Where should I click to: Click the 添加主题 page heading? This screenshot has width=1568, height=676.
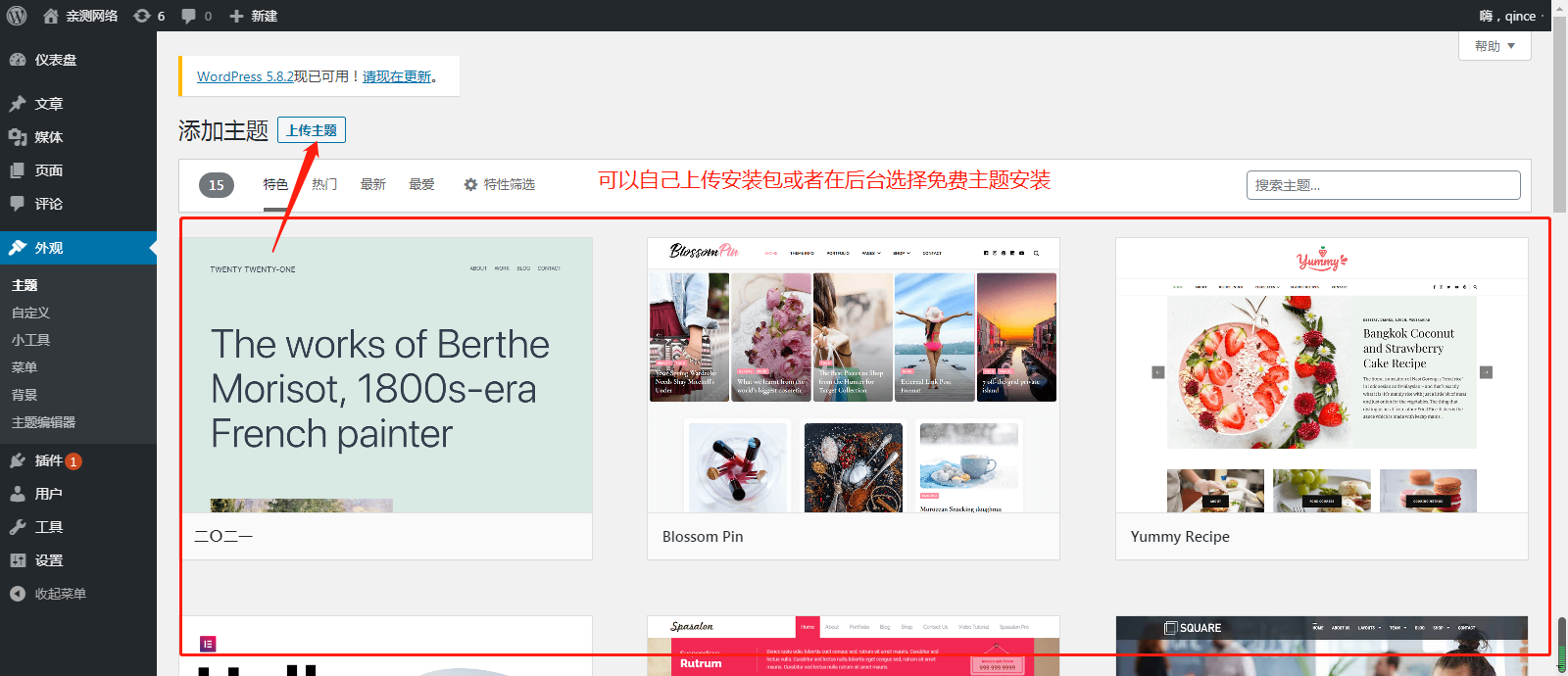click(x=223, y=130)
